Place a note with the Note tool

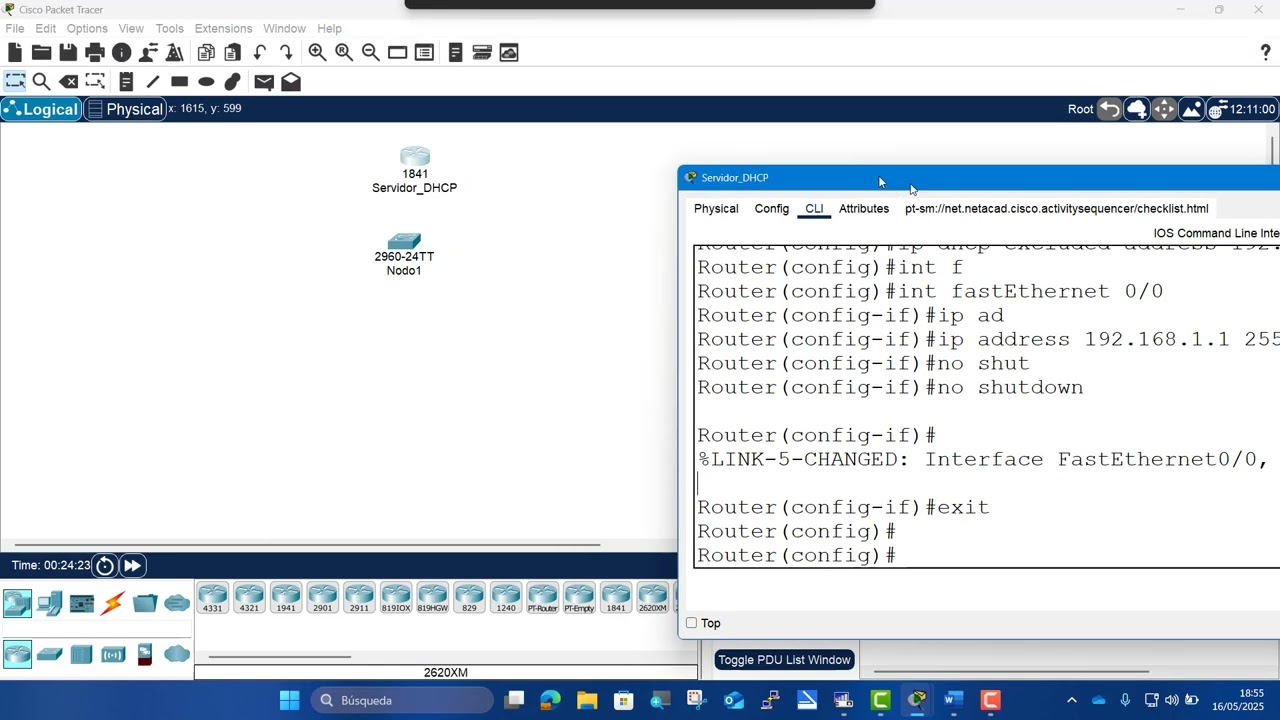(x=126, y=82)
